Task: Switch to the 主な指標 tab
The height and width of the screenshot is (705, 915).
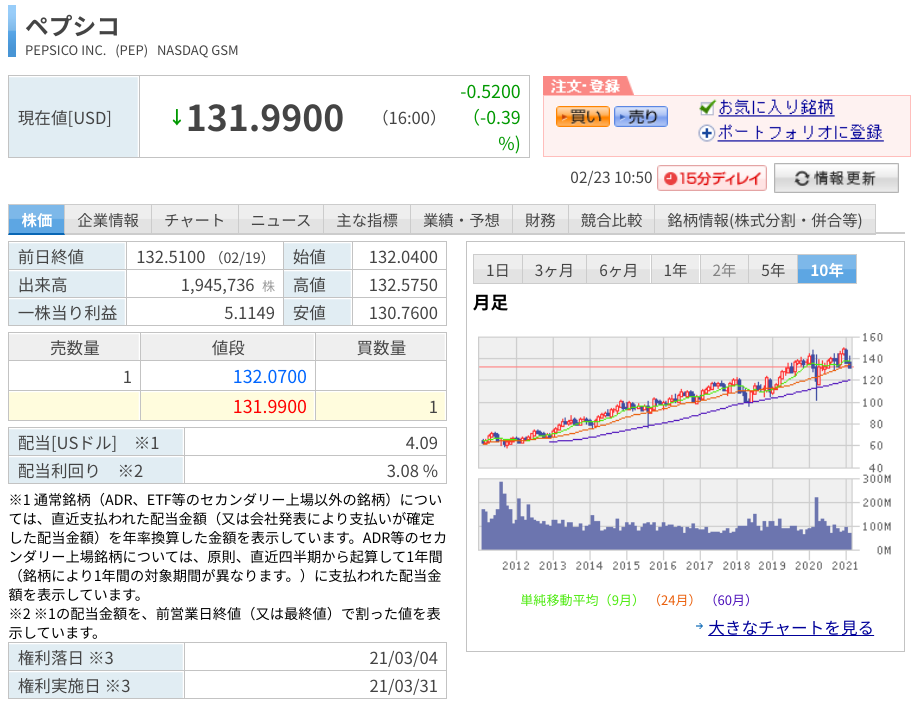Action: click(367, 220)
